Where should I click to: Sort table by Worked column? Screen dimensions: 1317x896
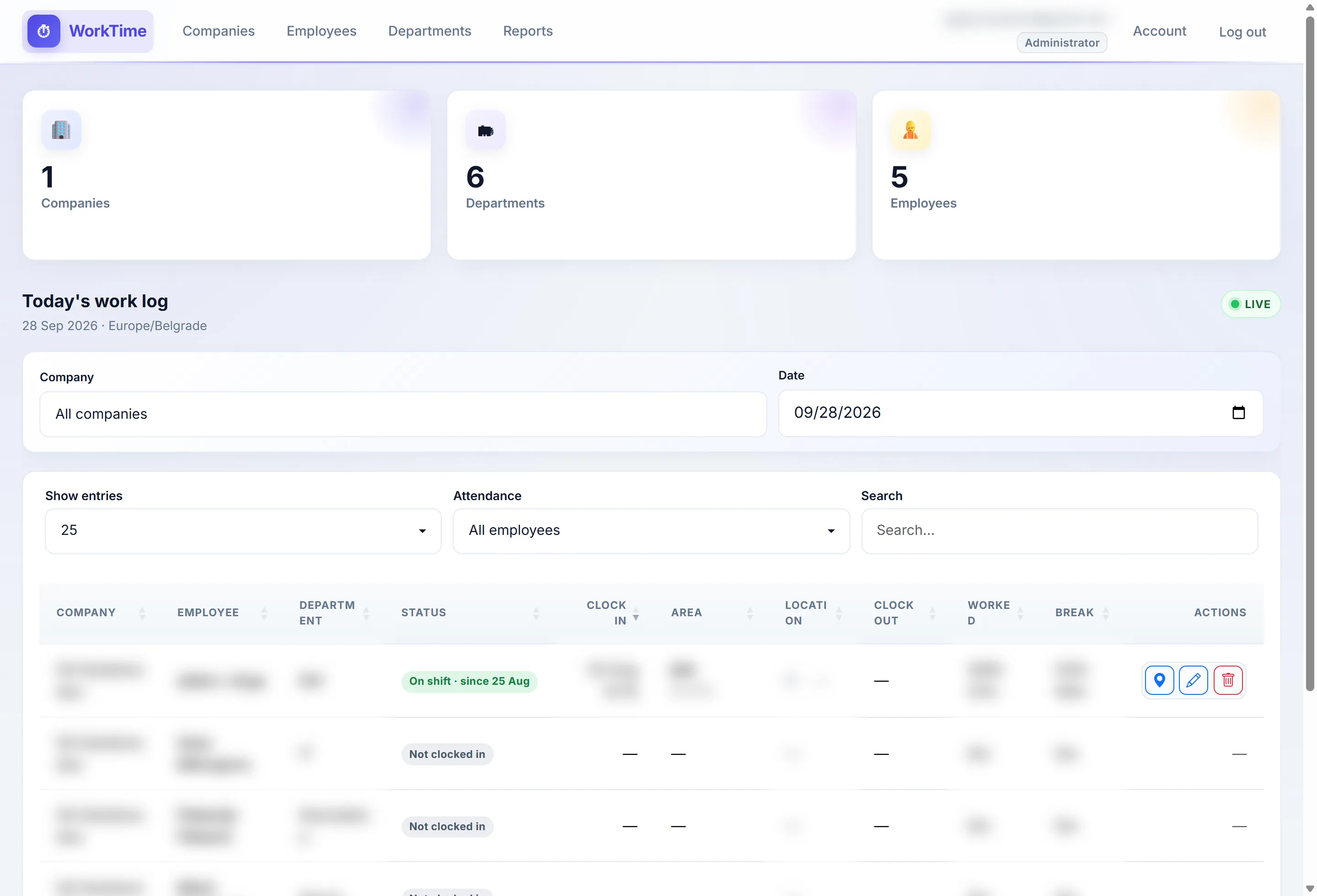[1020, 613]
